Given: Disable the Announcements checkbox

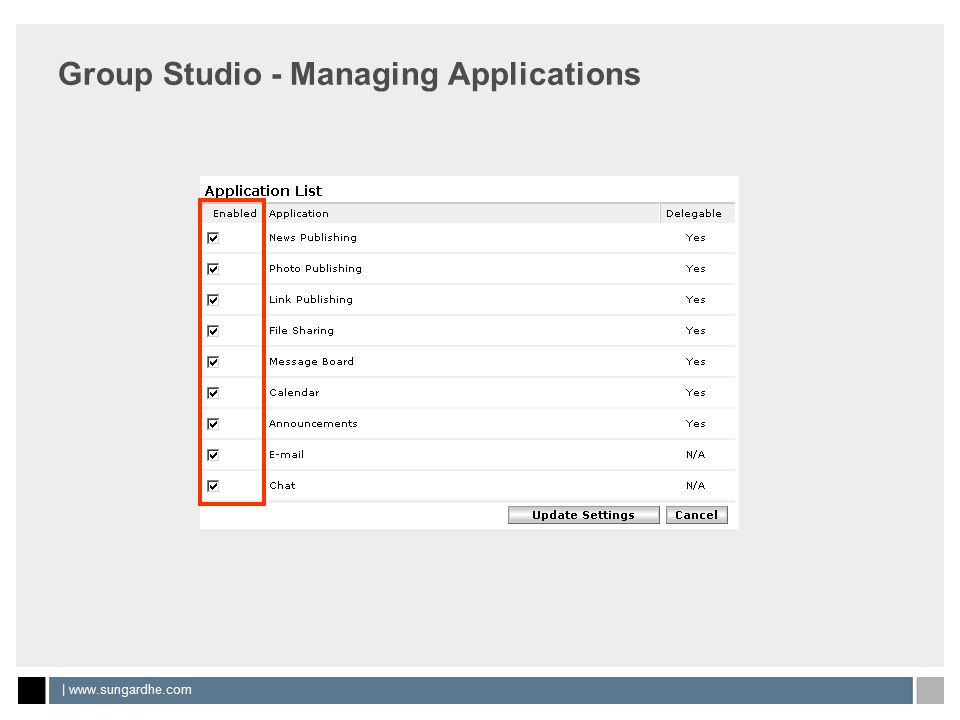Looking at the screenshot, I should [213, 424].
